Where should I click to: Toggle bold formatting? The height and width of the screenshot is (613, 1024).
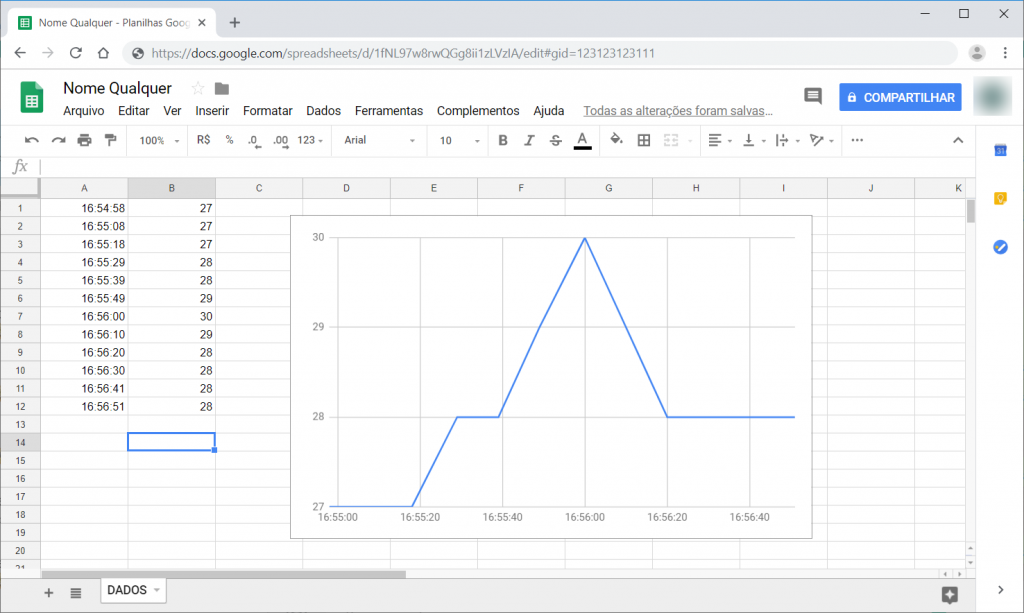pyautogui.click(x=503, y=140)
